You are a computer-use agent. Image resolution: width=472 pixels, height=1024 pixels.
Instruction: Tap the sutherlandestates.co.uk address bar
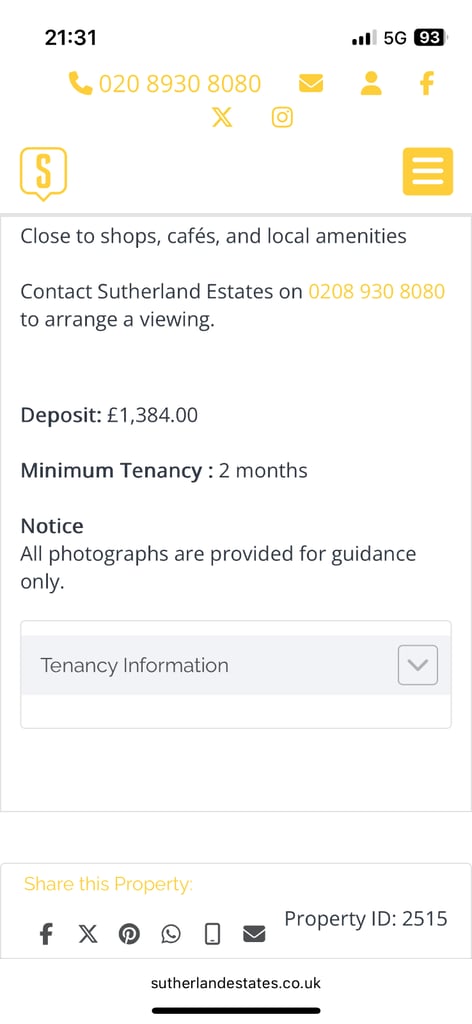click(x=236, y=983)
